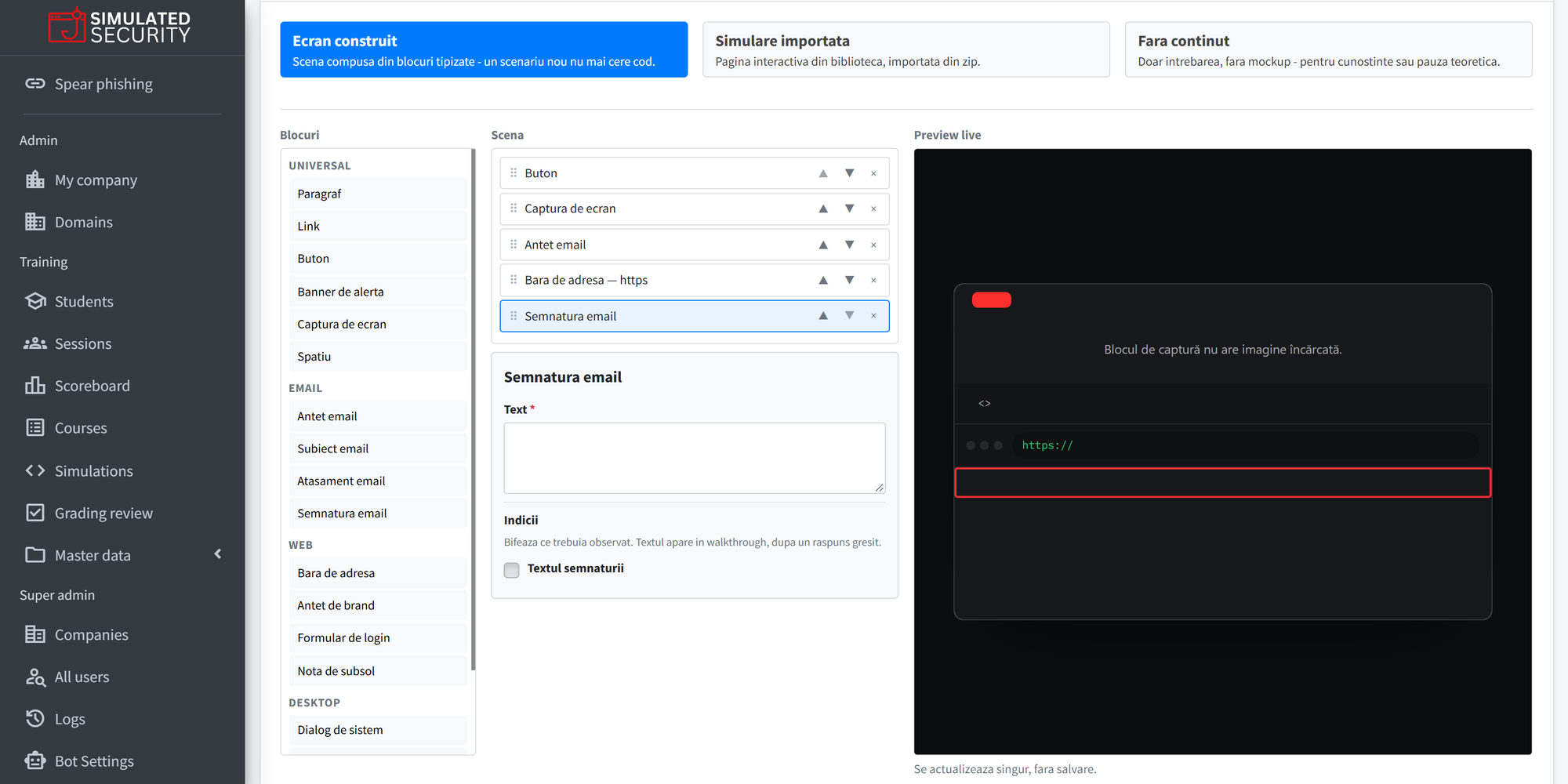Select the Fara continut tab

[x=1329, y=49]
